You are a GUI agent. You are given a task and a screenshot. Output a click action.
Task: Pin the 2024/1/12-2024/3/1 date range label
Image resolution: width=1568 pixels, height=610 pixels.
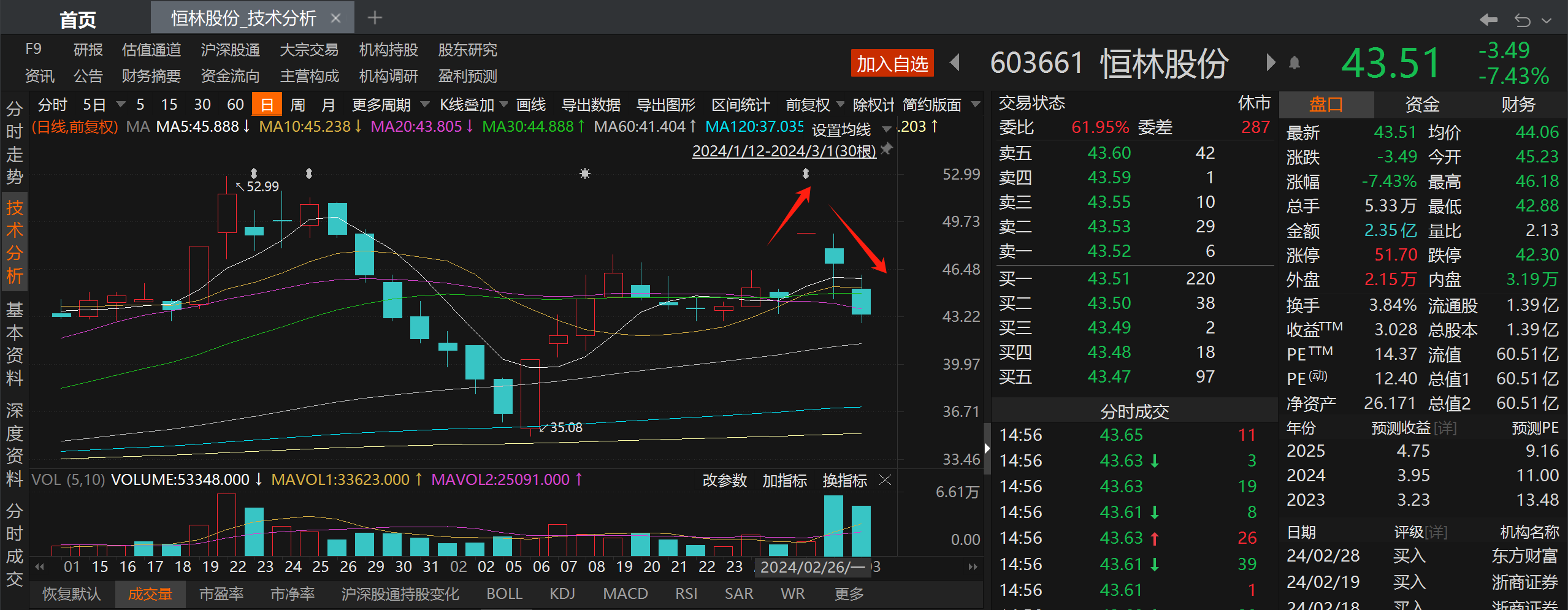point(885,149)
